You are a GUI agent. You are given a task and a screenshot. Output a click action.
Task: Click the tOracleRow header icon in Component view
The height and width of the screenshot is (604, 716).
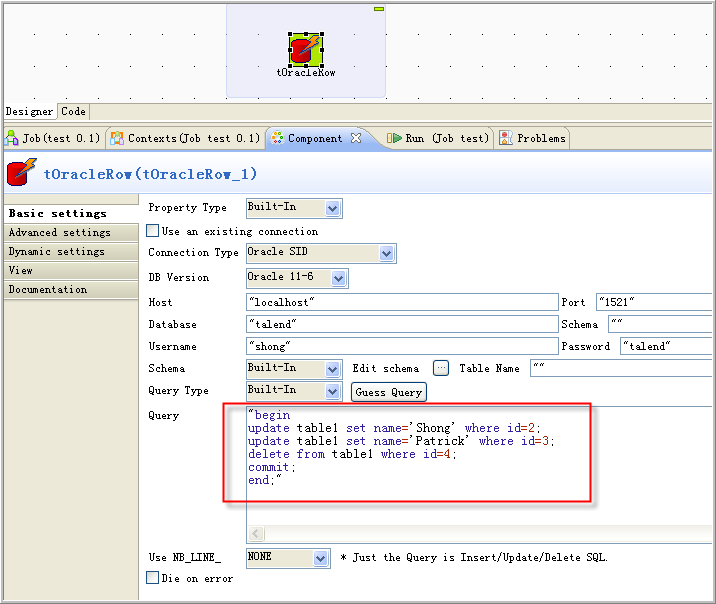point(21,172)
